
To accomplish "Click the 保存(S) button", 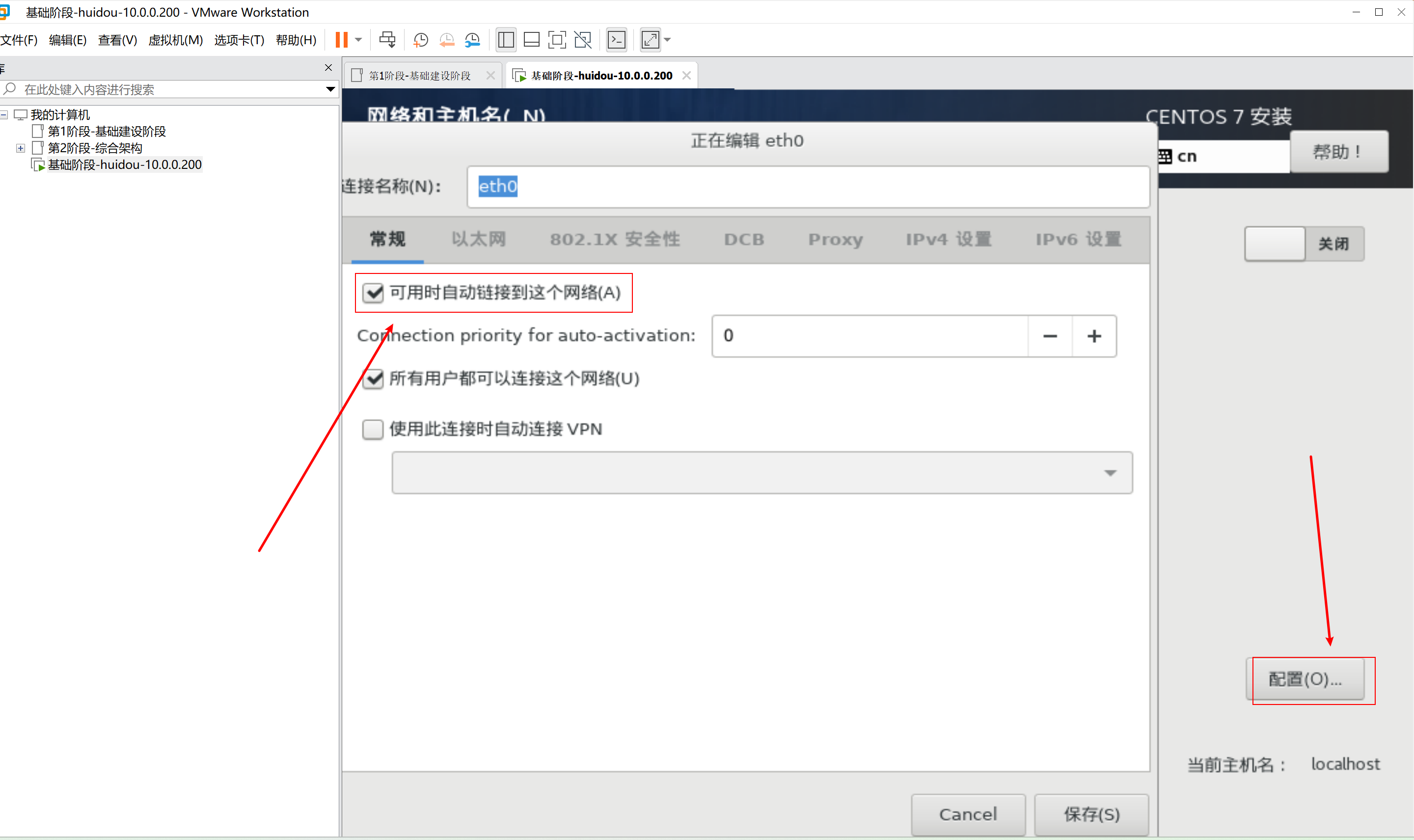I will pos(1091,814).
